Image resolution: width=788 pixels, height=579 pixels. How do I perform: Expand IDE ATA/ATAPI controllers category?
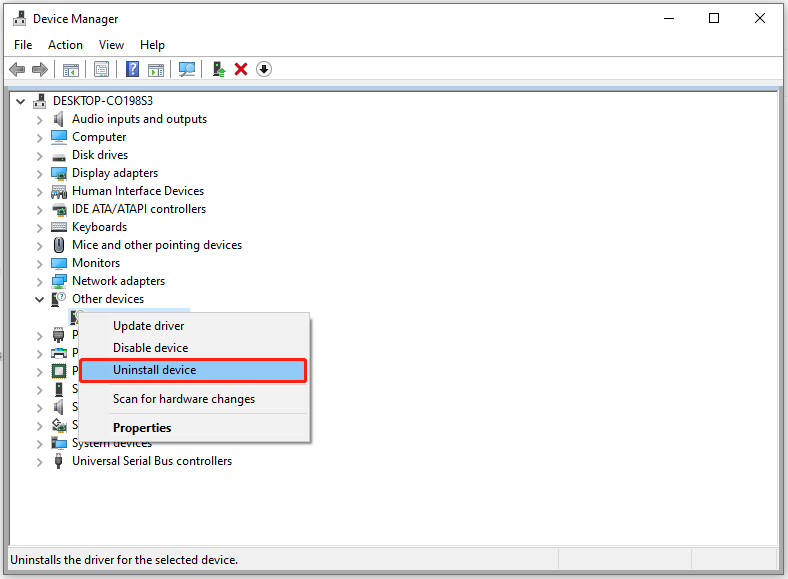[39, 210]
